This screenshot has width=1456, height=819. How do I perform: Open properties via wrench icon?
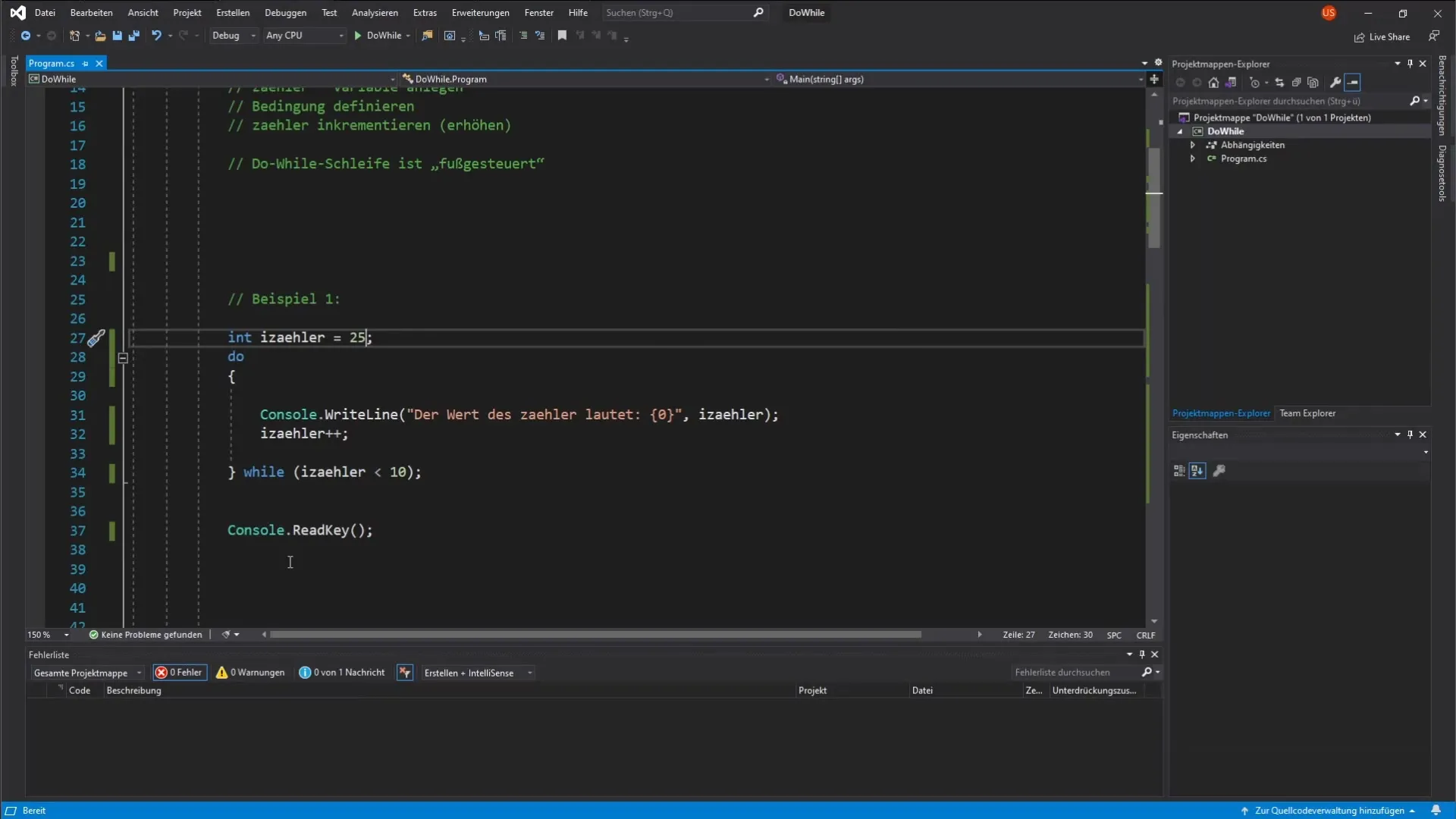coord(1335,83)
